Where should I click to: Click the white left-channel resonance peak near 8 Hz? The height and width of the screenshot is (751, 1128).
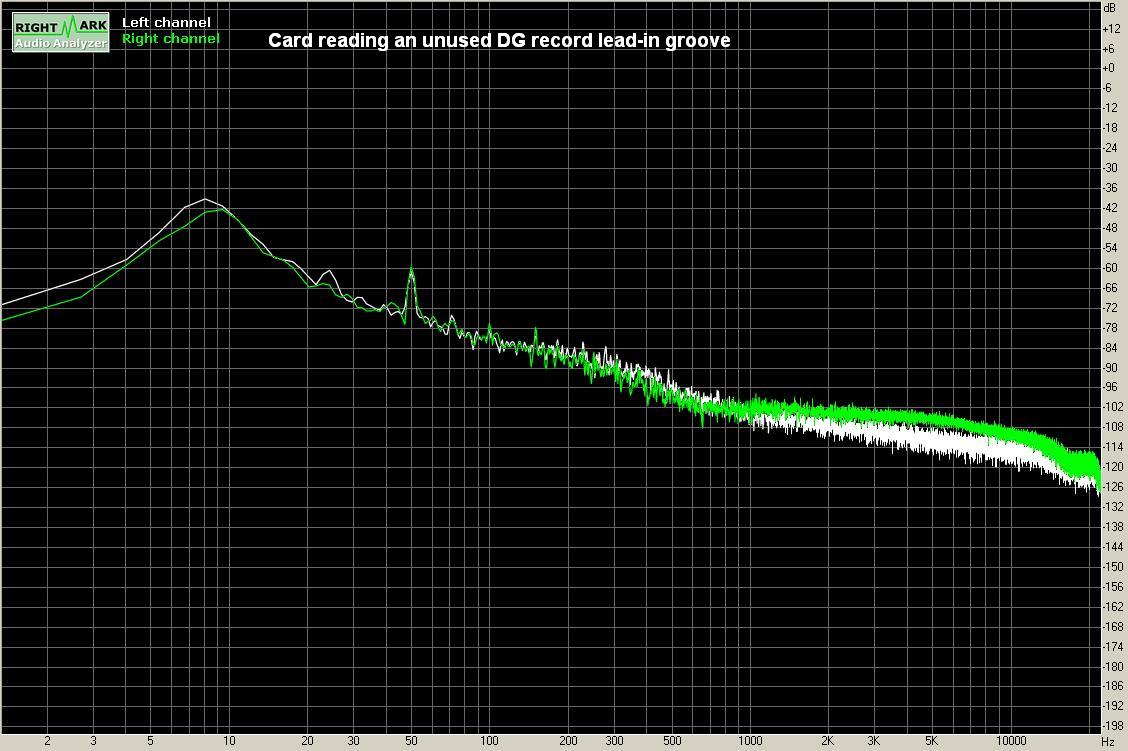point(205,199)
